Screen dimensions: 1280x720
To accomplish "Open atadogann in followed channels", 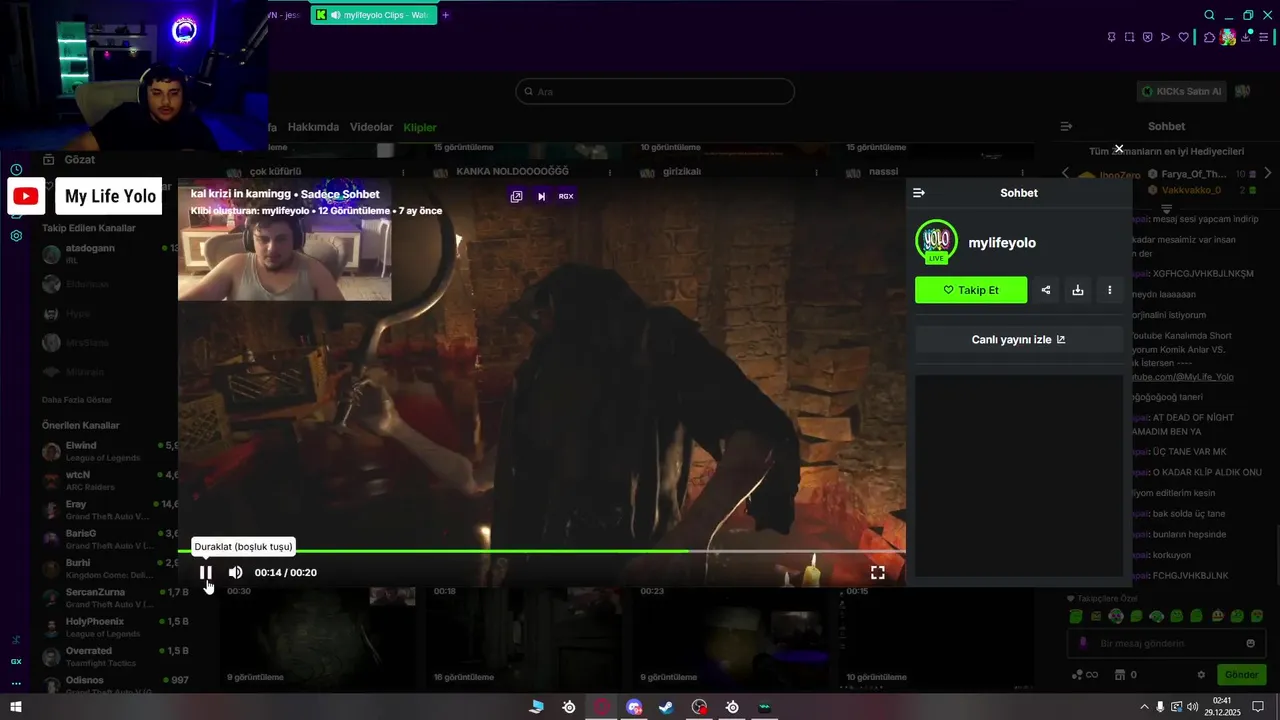I will (x=108, y=253).
